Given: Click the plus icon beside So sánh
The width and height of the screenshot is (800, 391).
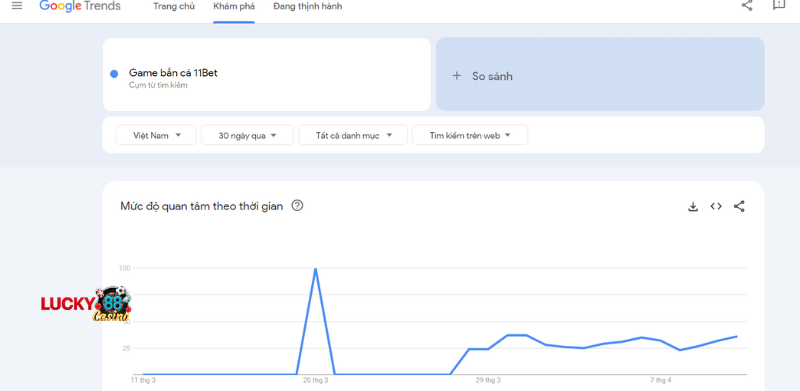Looking at the screenshot, I should click(457, 76).
